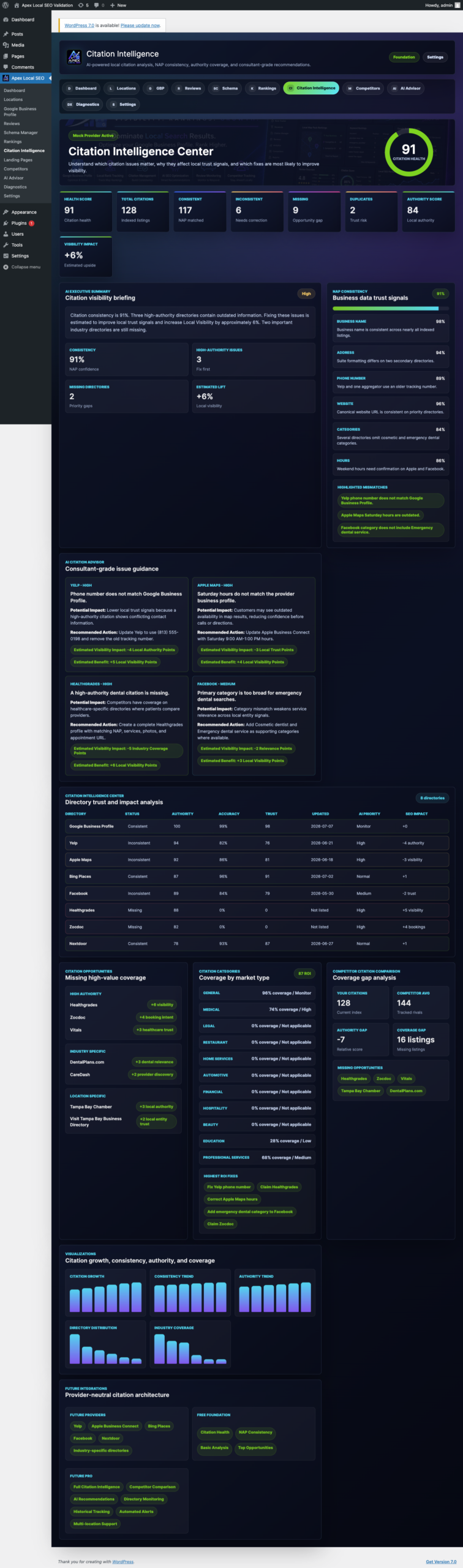463x1568 pixels.
Task: Open Schema Manager in the sidebar submenu
Action: [21, 132]
